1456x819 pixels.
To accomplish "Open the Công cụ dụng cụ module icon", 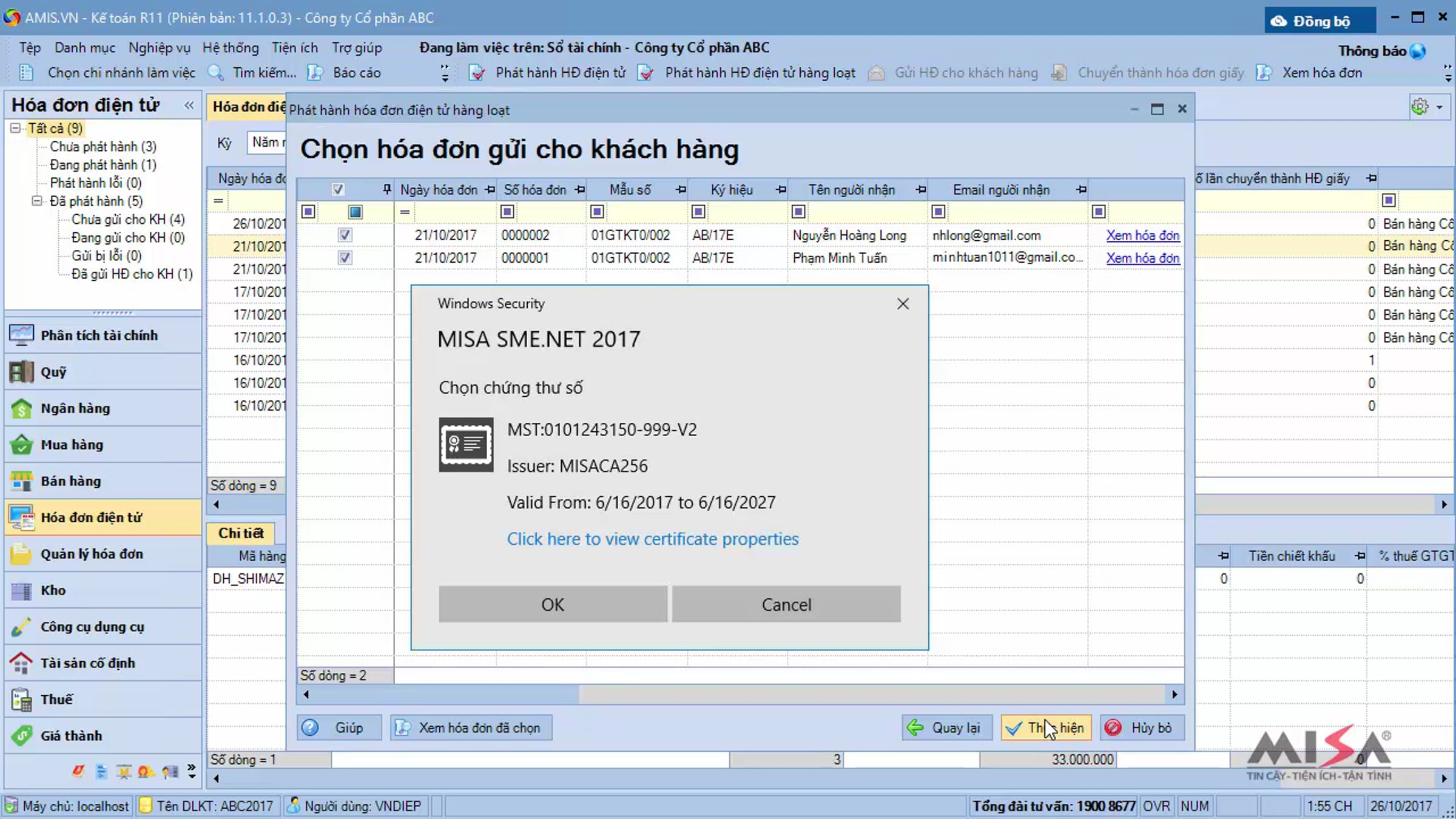I will 21,626.
